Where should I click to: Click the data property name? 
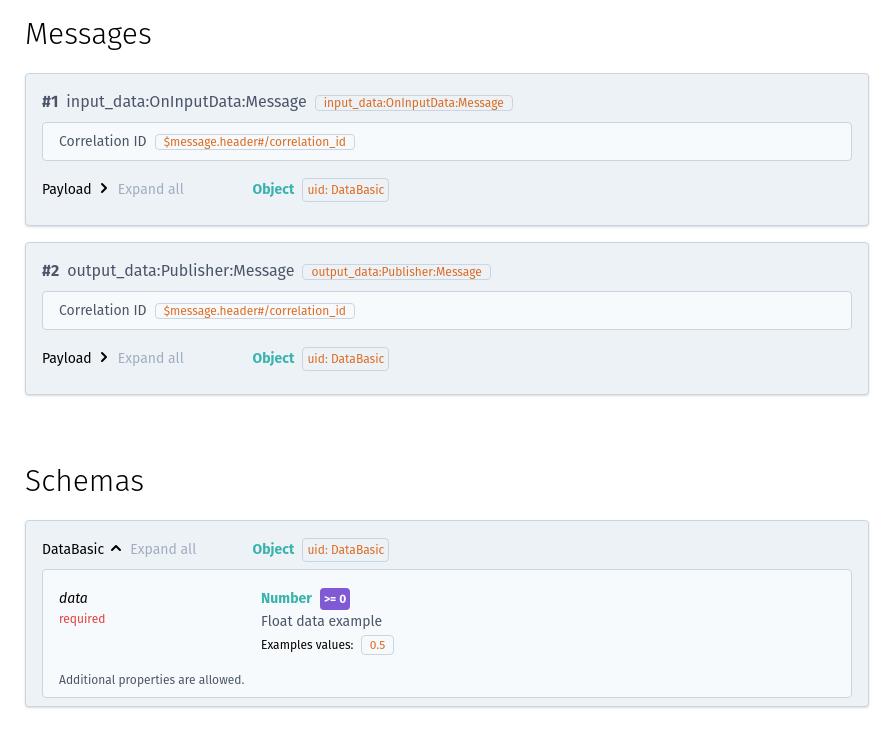coord(73,598)
